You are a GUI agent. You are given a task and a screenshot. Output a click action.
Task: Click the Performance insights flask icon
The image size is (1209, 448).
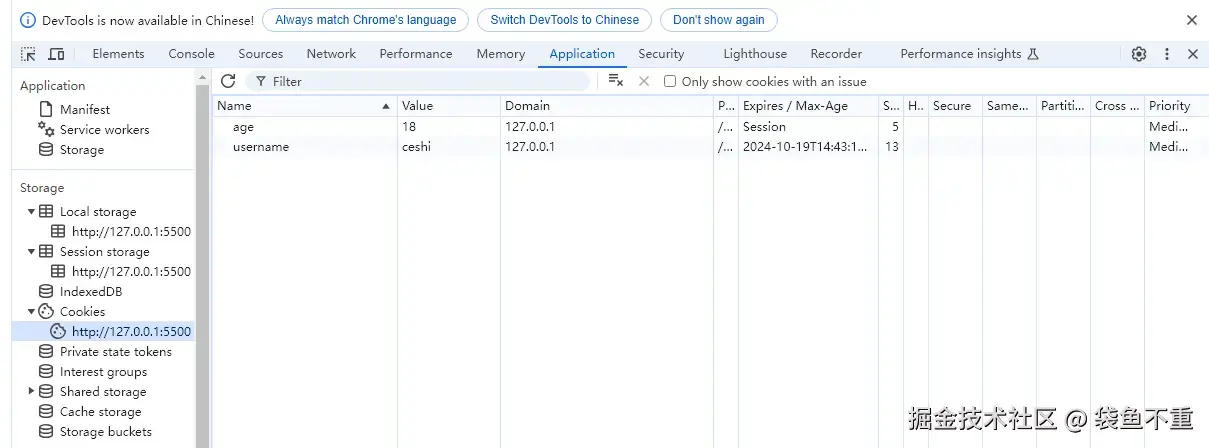(x=1033, y=54)
